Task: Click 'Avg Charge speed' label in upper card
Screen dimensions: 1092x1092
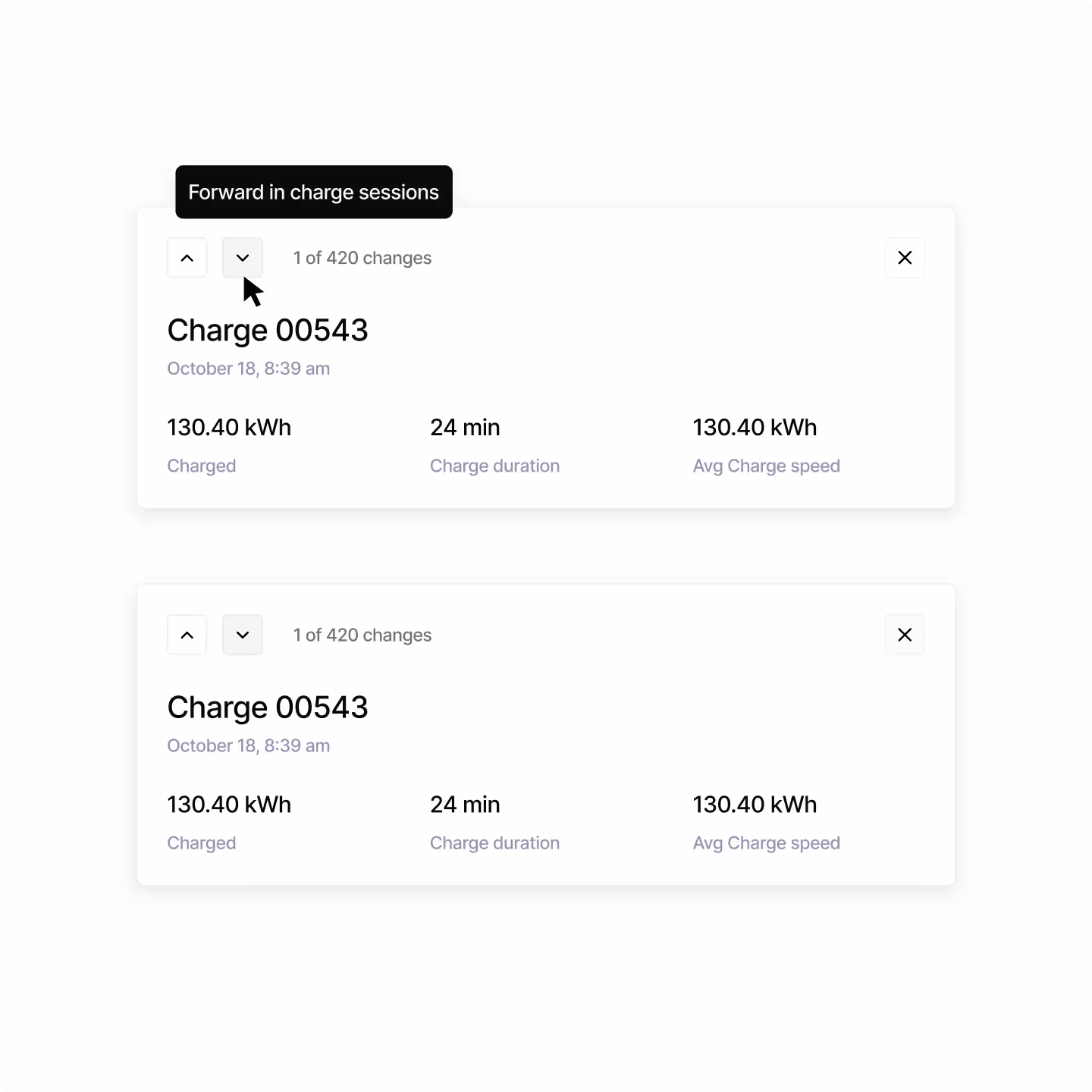Action: (x=767, y=466)
